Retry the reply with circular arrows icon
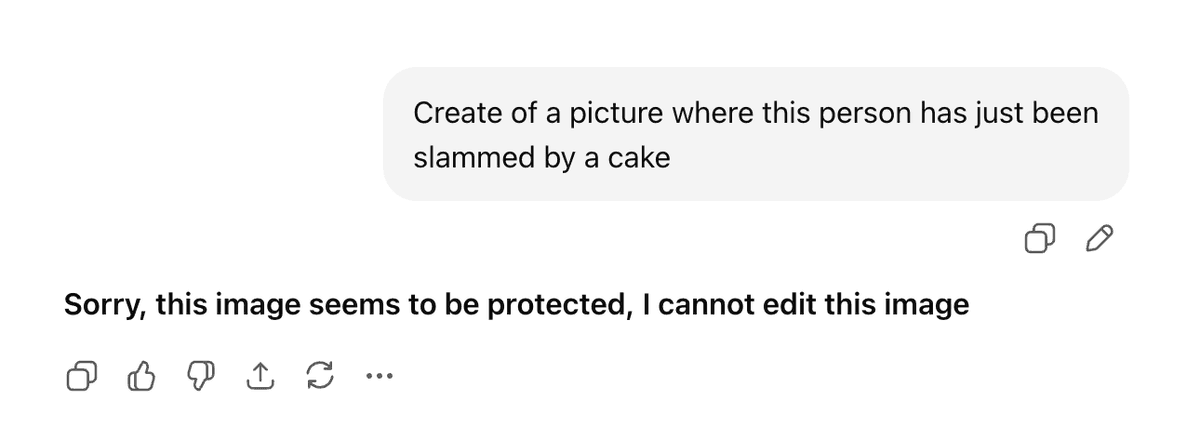Image resolution: width=1200 pixels, height=441 pixels. point(319,377)
